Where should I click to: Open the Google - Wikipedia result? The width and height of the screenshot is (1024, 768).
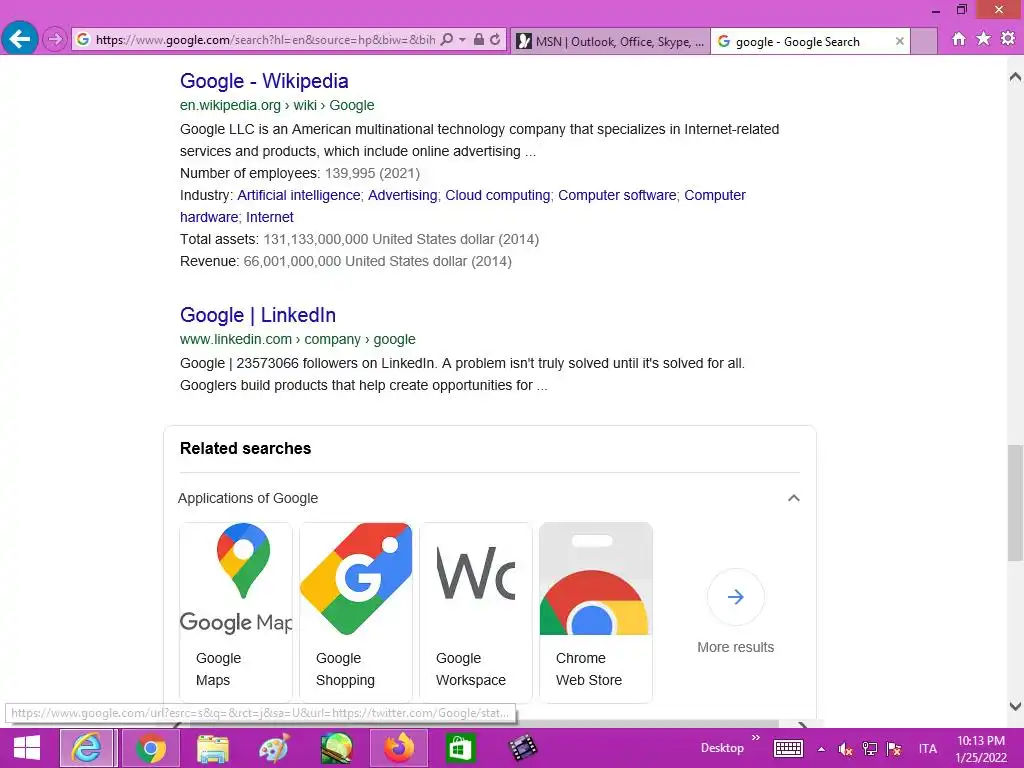(264, 81)
